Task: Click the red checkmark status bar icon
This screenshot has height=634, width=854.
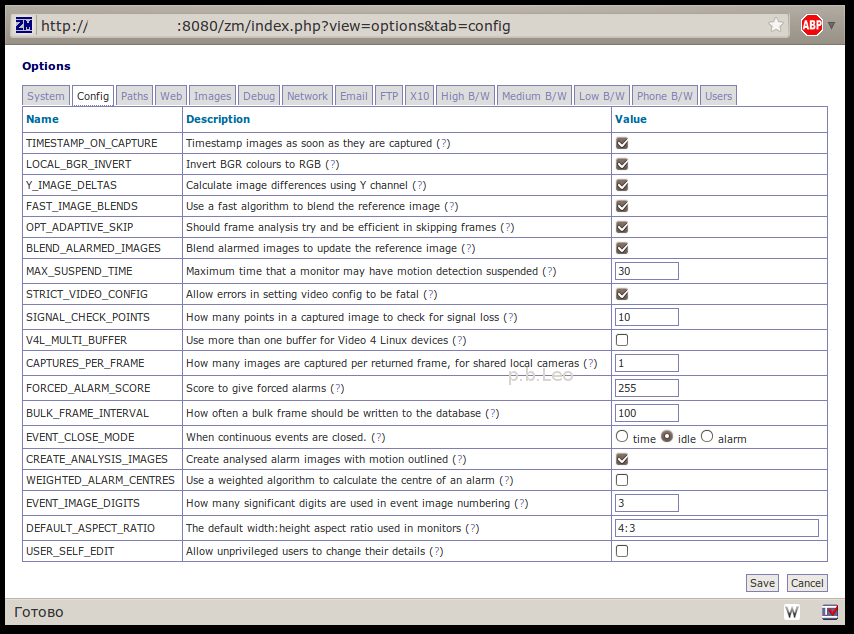Action: pos(829,612)
